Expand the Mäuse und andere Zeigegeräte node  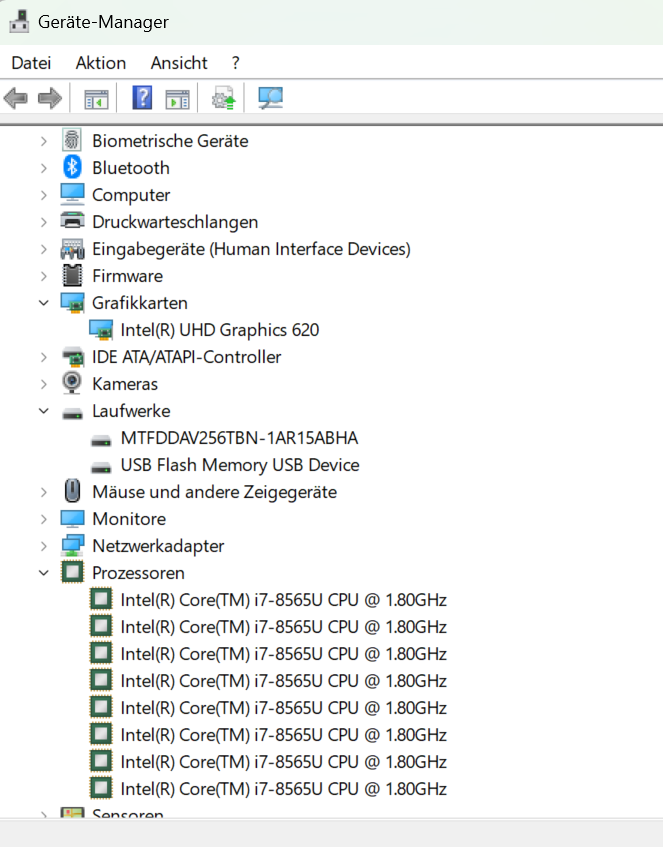click(44, 492)
